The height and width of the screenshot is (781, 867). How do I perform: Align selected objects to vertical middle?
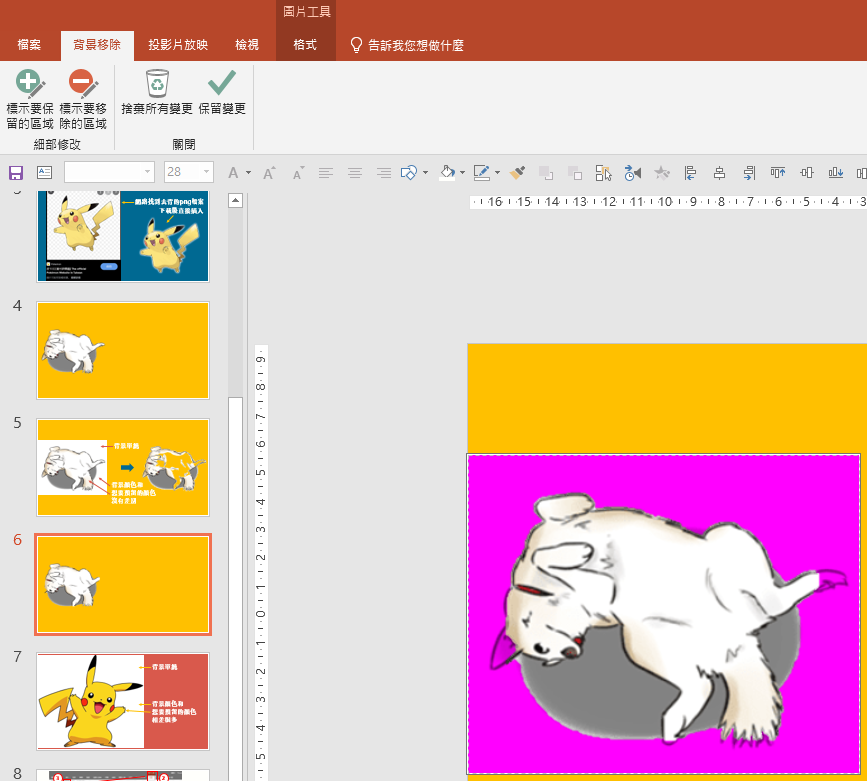[x=807, y=173]
